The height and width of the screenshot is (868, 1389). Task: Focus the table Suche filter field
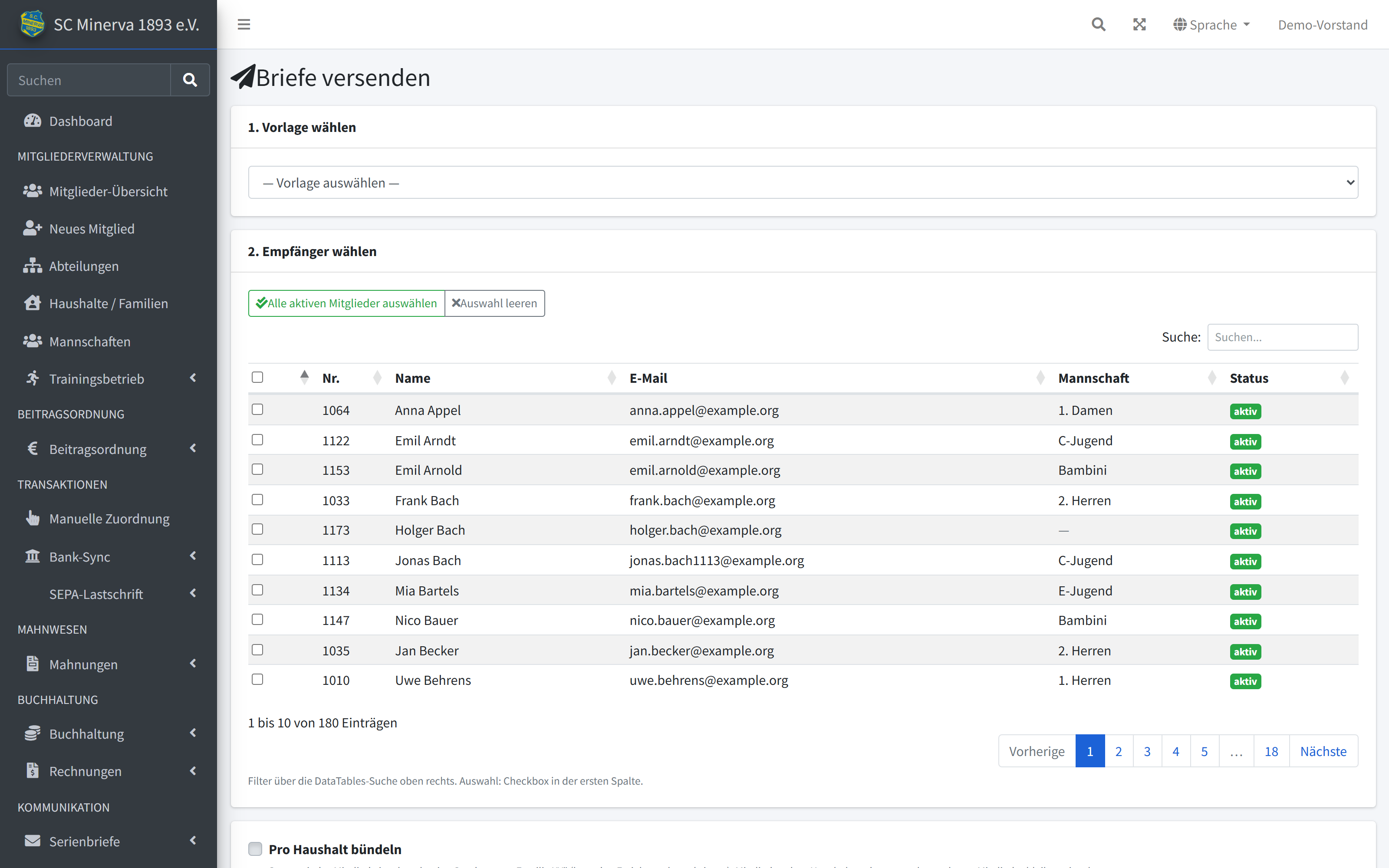coord(1282,337)
